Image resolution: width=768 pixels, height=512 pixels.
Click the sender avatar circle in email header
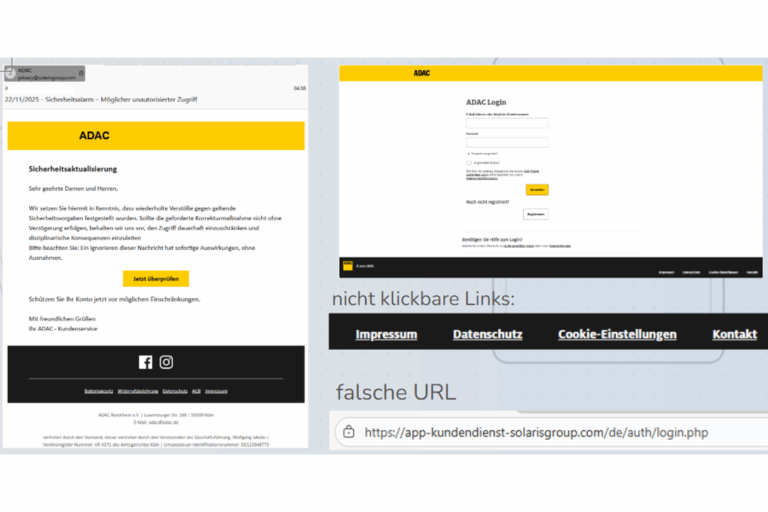click(x=10, y=73)
